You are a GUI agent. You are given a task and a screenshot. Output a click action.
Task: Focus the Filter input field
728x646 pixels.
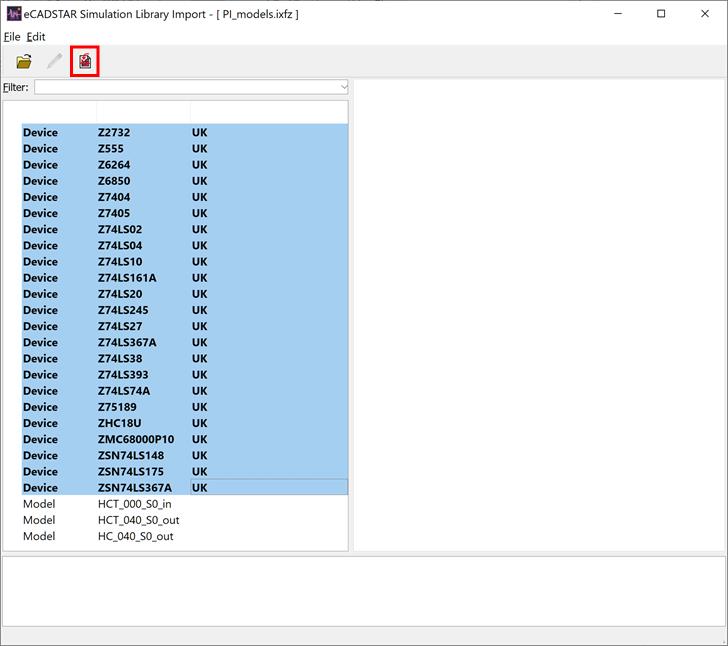[x=191, y=87]
